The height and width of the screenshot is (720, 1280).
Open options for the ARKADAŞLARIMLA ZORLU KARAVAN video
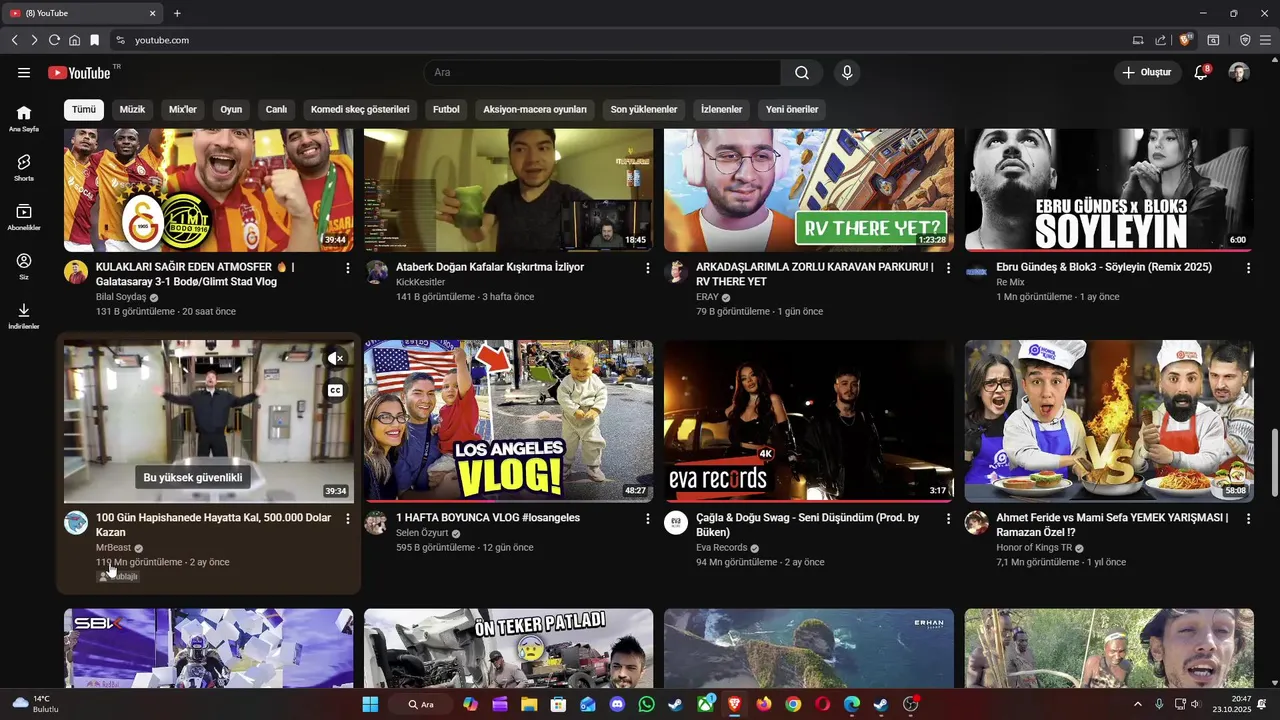(948, 268)
